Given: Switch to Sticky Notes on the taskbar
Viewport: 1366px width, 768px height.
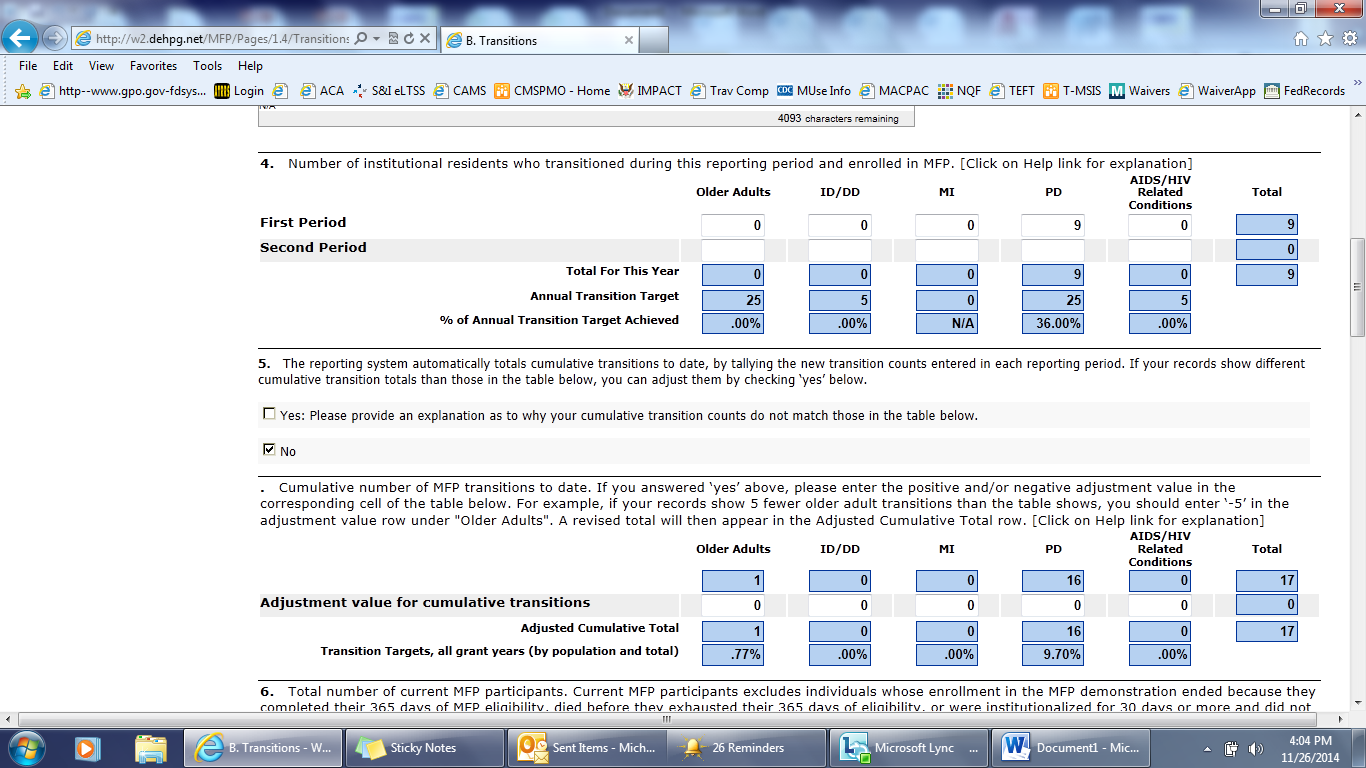Looking at the screenshot, I should coord(423,747).
